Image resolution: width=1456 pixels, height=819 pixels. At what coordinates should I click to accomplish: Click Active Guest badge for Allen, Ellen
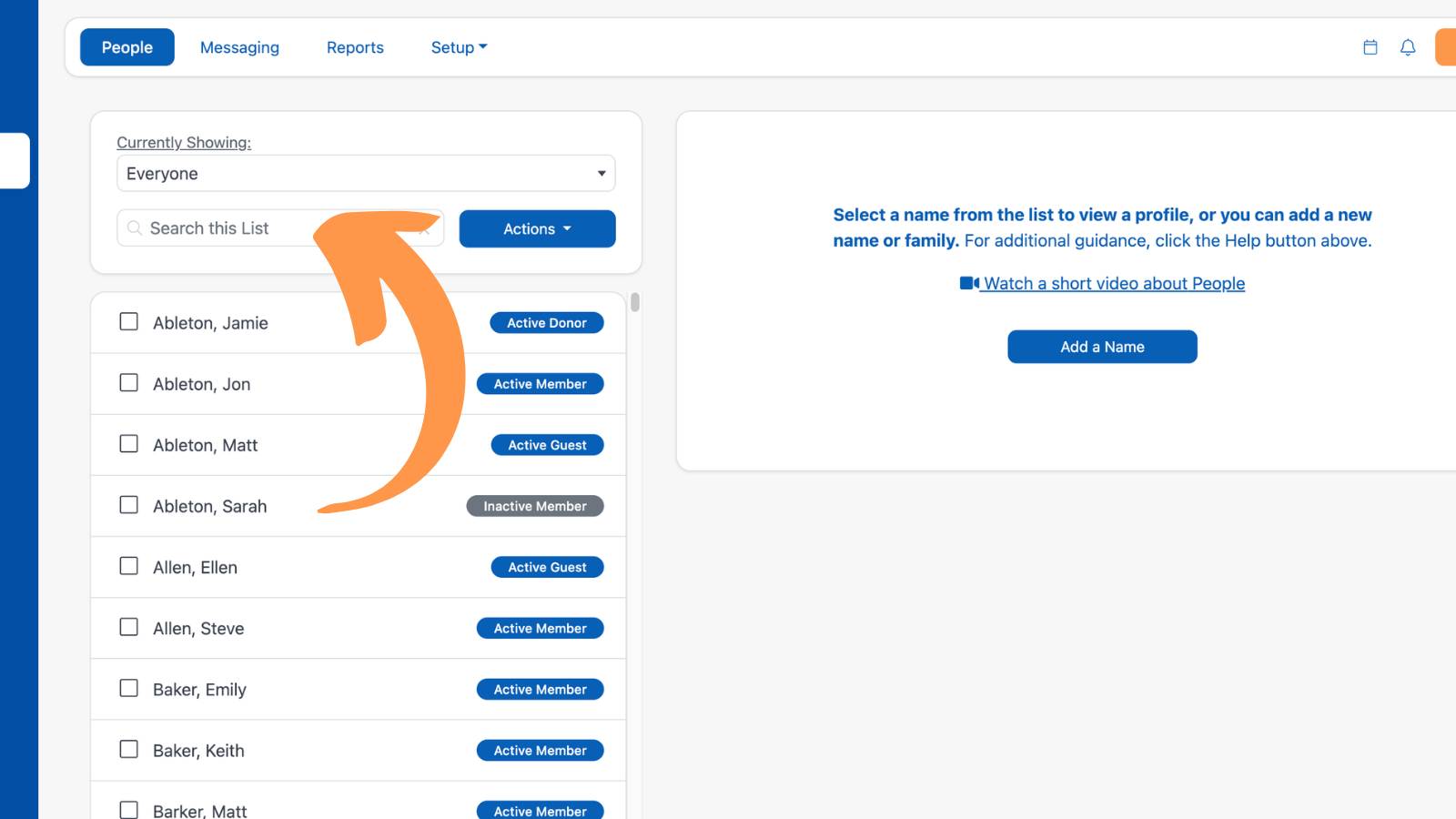coord(547,567)
